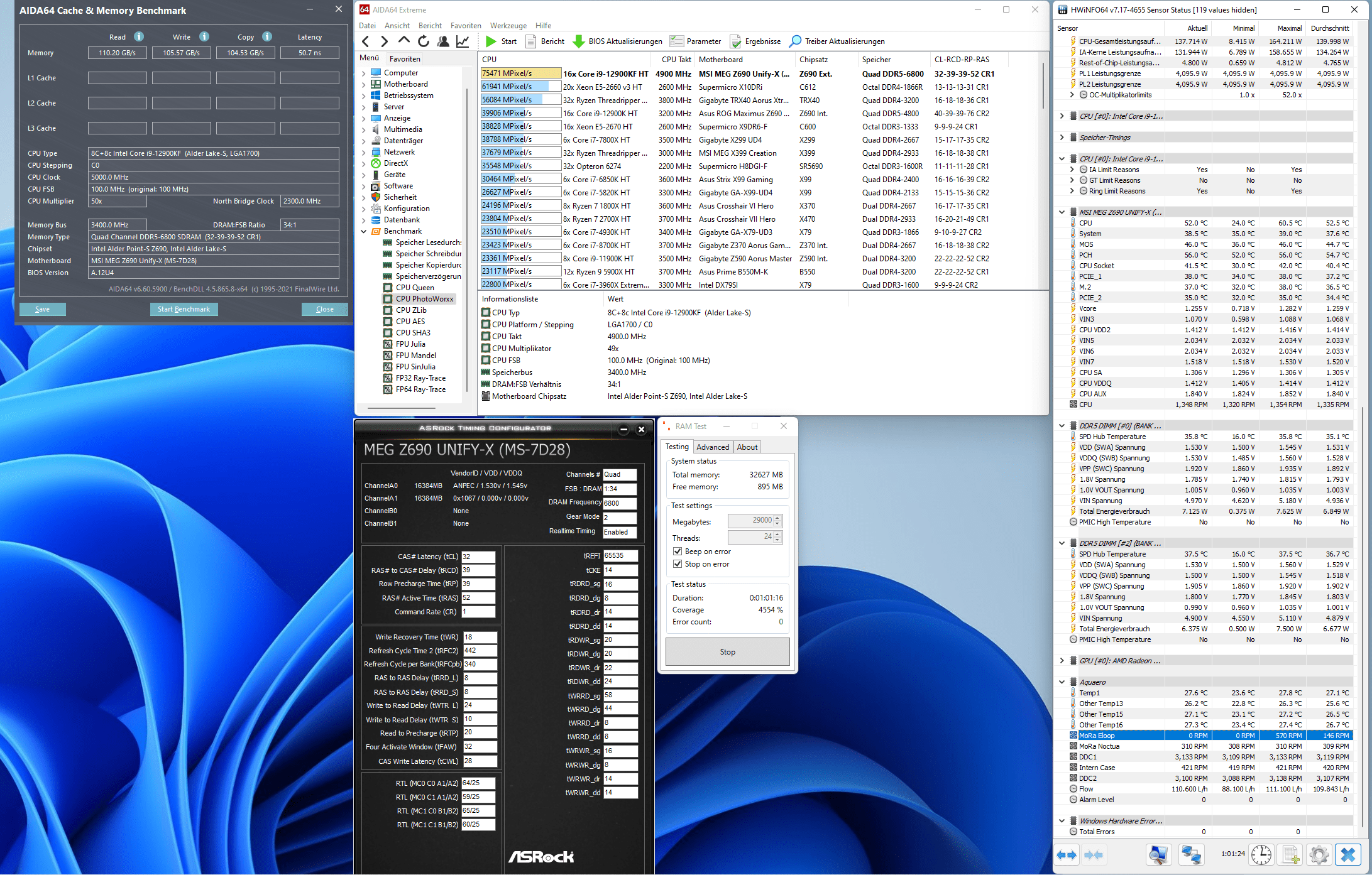This screenshot has width=1372, height=875.
Task: Check the CPU Queen benchmark checkbox
Action: 388,288
